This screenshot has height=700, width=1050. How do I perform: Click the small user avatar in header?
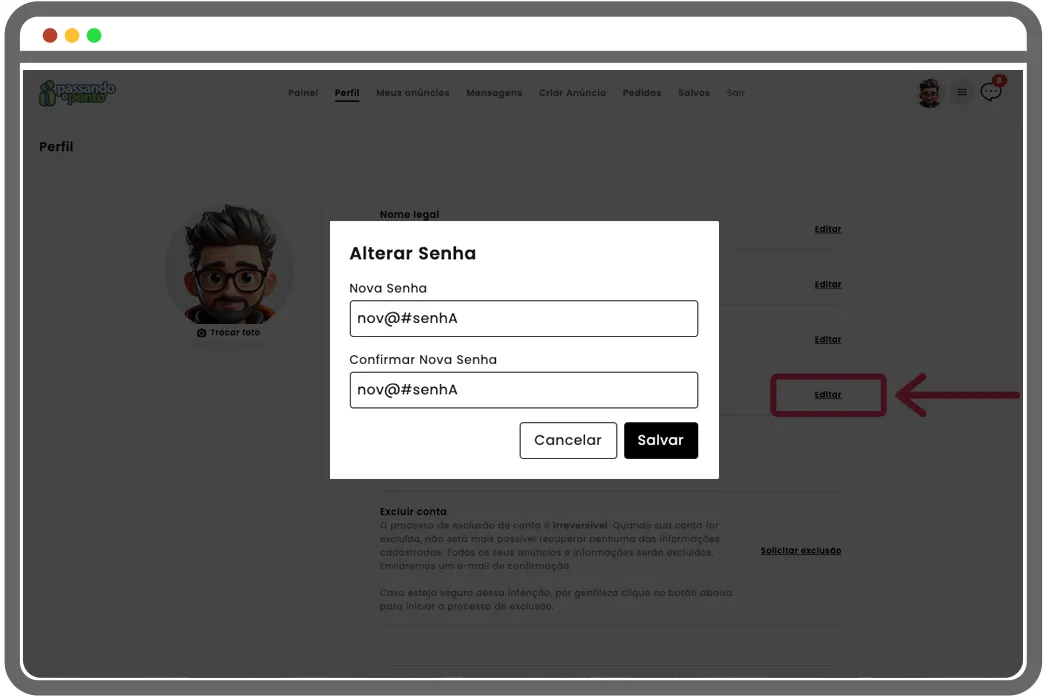(x=929, y=93)
